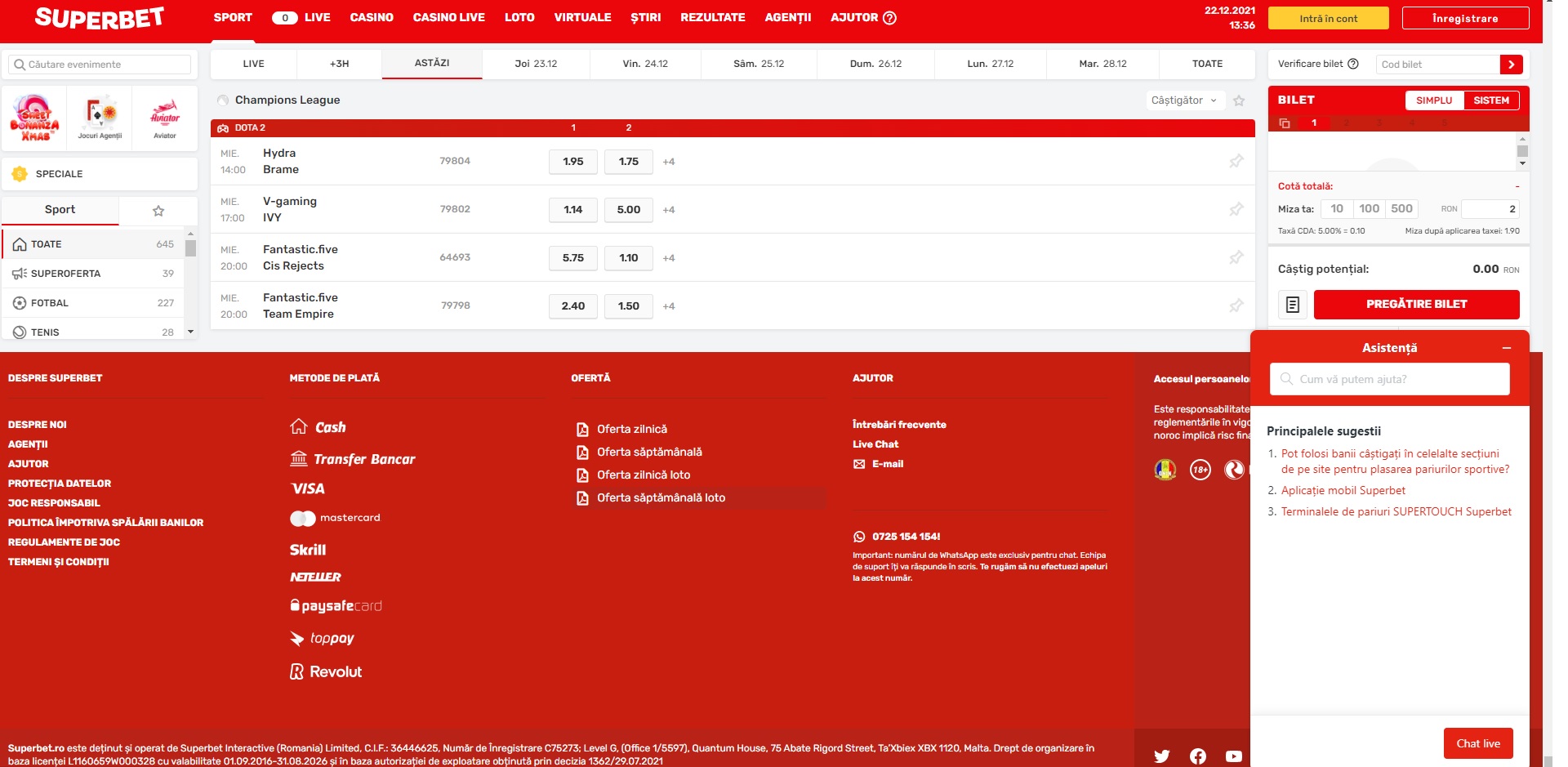Click Intră în cont button
This screenshot has width=1568, height=767.
[1329, 18]
